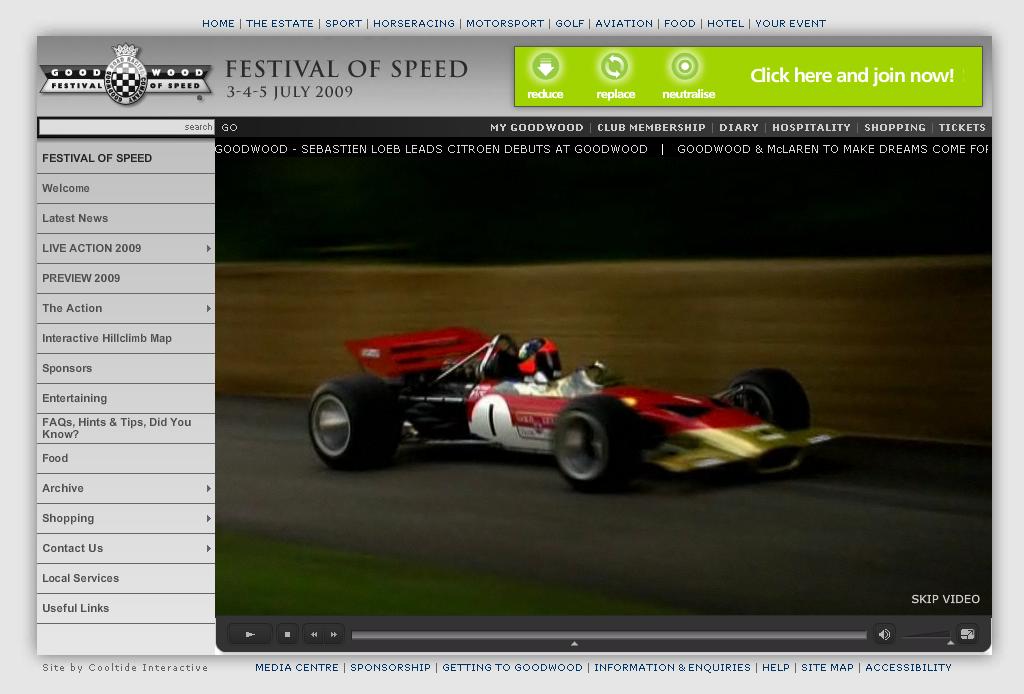
Task: Toggle fullscreen video mode
Action: point(967,634)
